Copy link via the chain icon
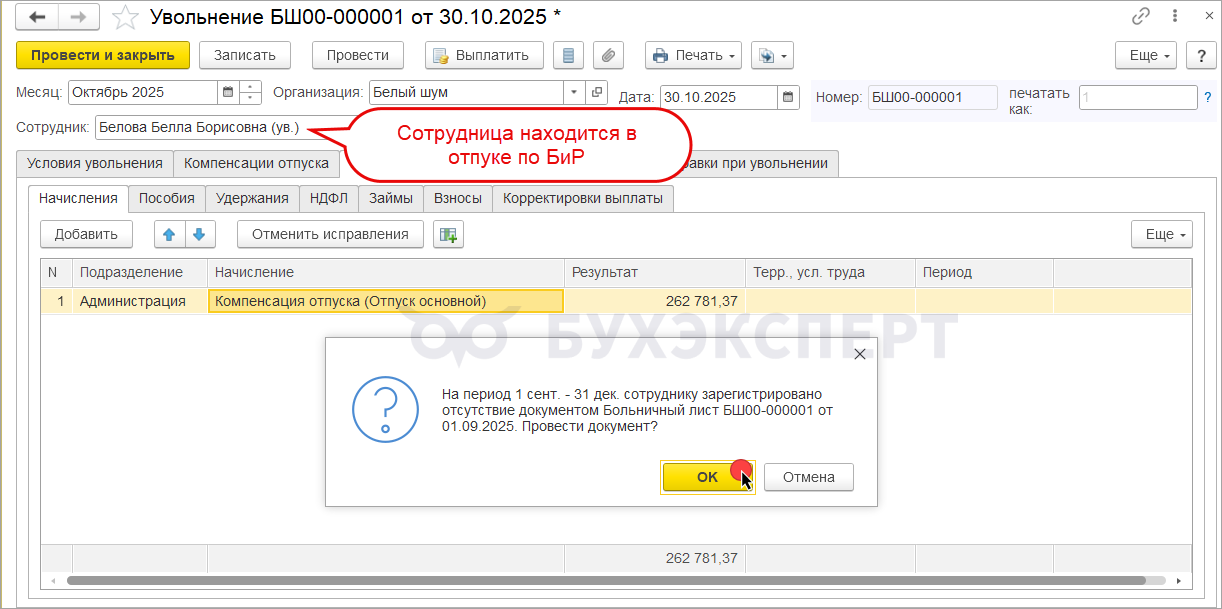The height and width of the screenshot is (609, 1222). coord(1141,16)
